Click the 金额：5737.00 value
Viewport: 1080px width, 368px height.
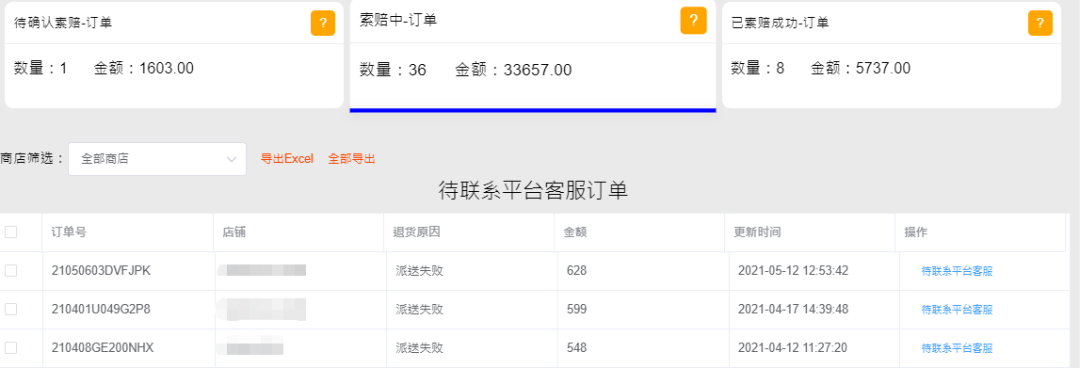pos(860,68)
